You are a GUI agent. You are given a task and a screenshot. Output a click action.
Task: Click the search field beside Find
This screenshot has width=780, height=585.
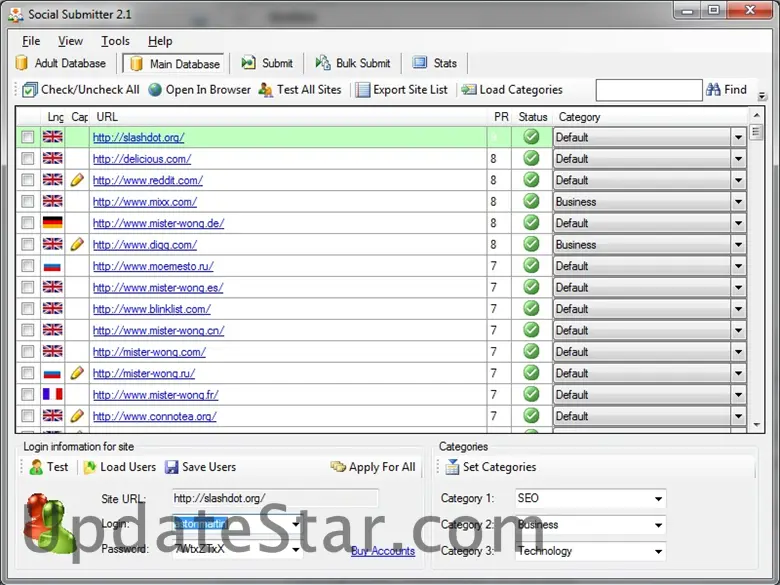pos(648,90)
